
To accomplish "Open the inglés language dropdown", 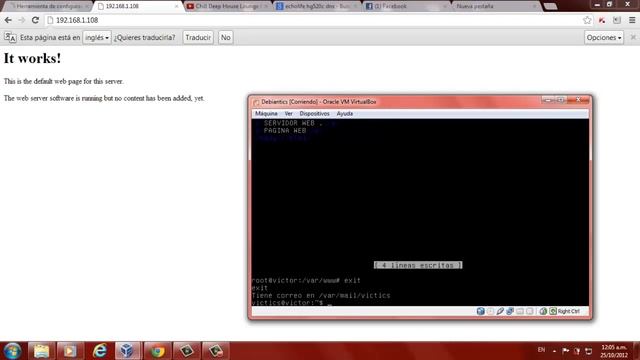I will pyautogui.click(x=97, y=38).
